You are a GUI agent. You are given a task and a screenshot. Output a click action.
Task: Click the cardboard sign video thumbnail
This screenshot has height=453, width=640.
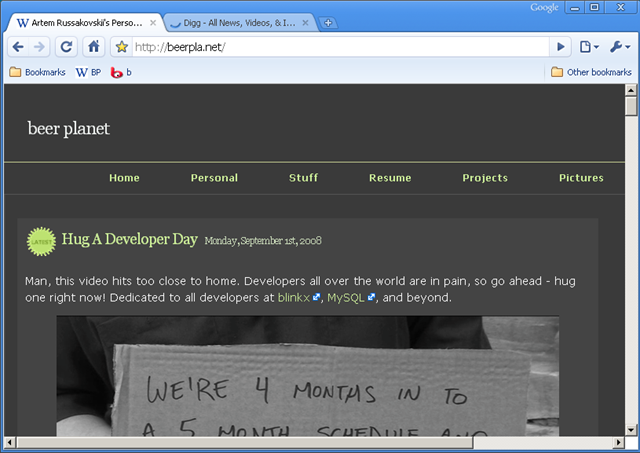(308, 376)
